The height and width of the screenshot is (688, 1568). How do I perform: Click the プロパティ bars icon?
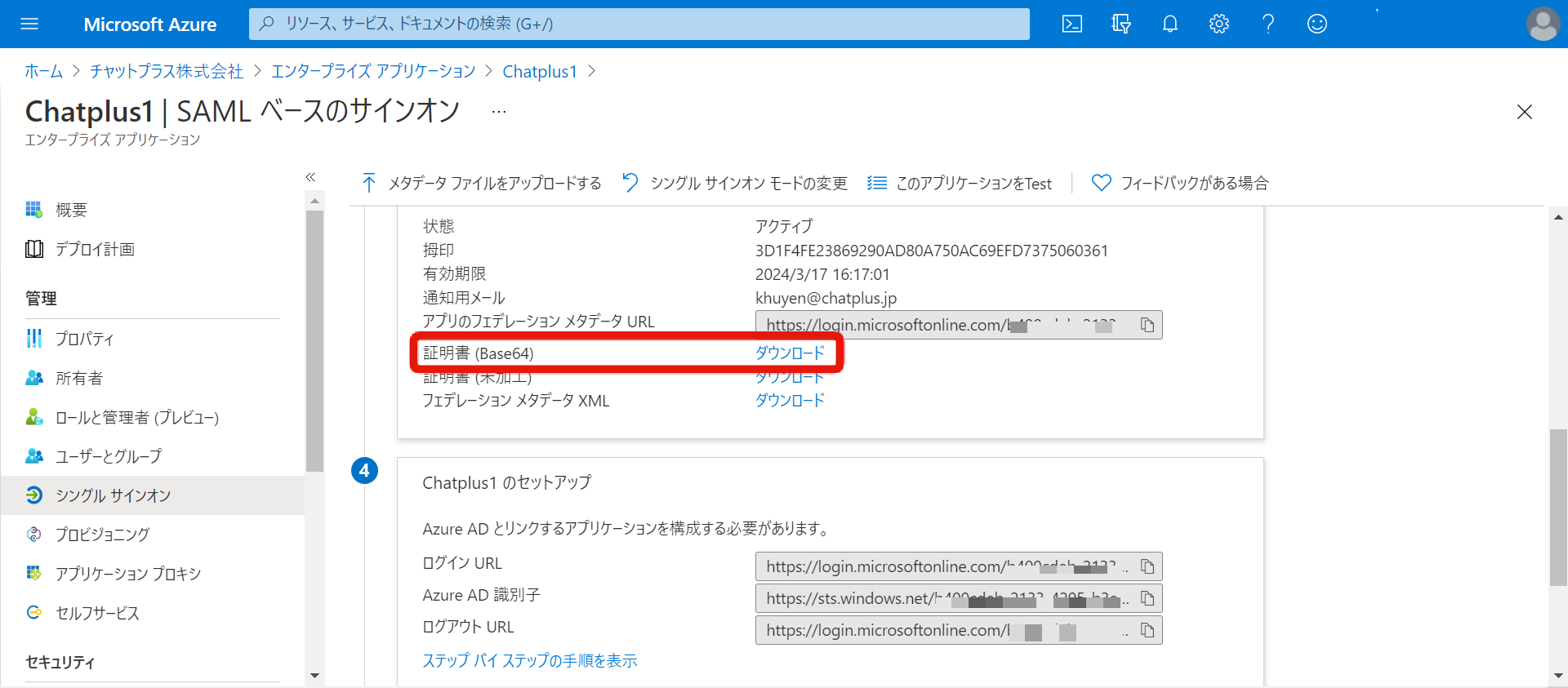click(x=33, y=339)
